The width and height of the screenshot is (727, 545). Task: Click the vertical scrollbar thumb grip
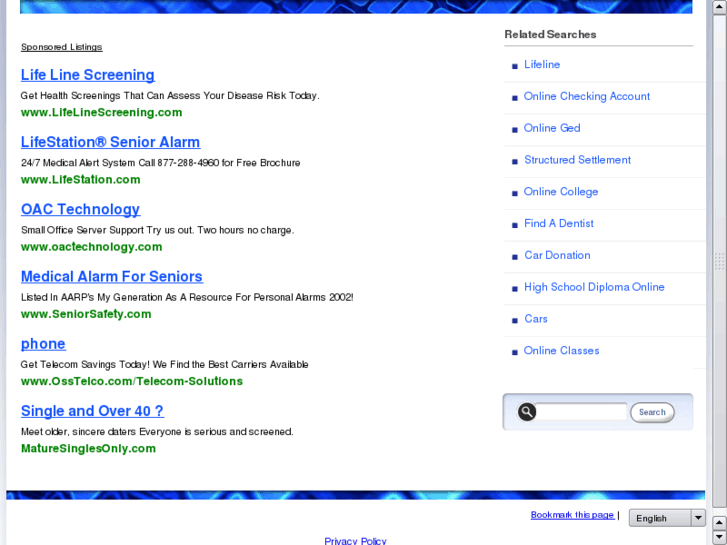click(719, 261)
